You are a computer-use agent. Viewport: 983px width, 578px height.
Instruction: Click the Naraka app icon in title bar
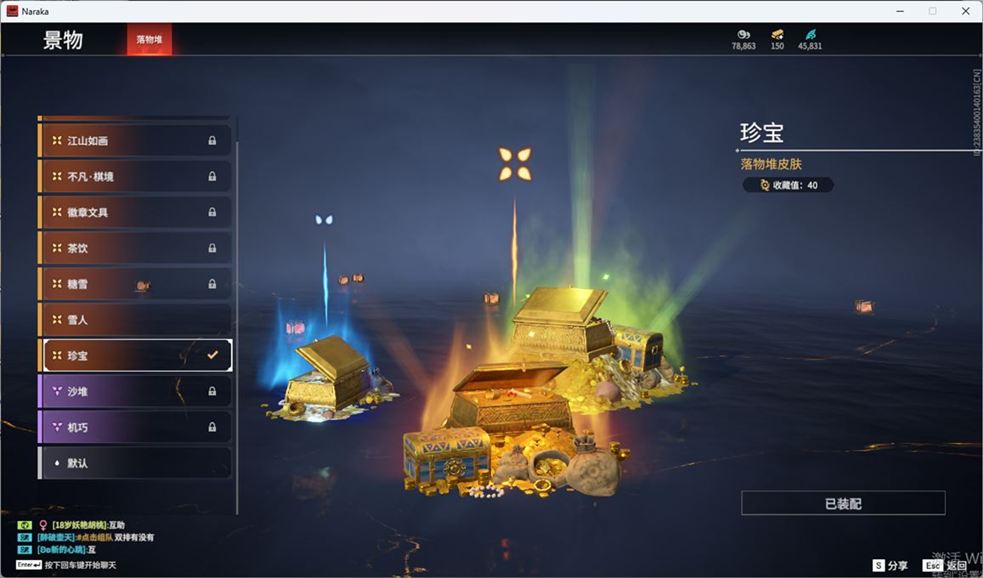(12, 11)
